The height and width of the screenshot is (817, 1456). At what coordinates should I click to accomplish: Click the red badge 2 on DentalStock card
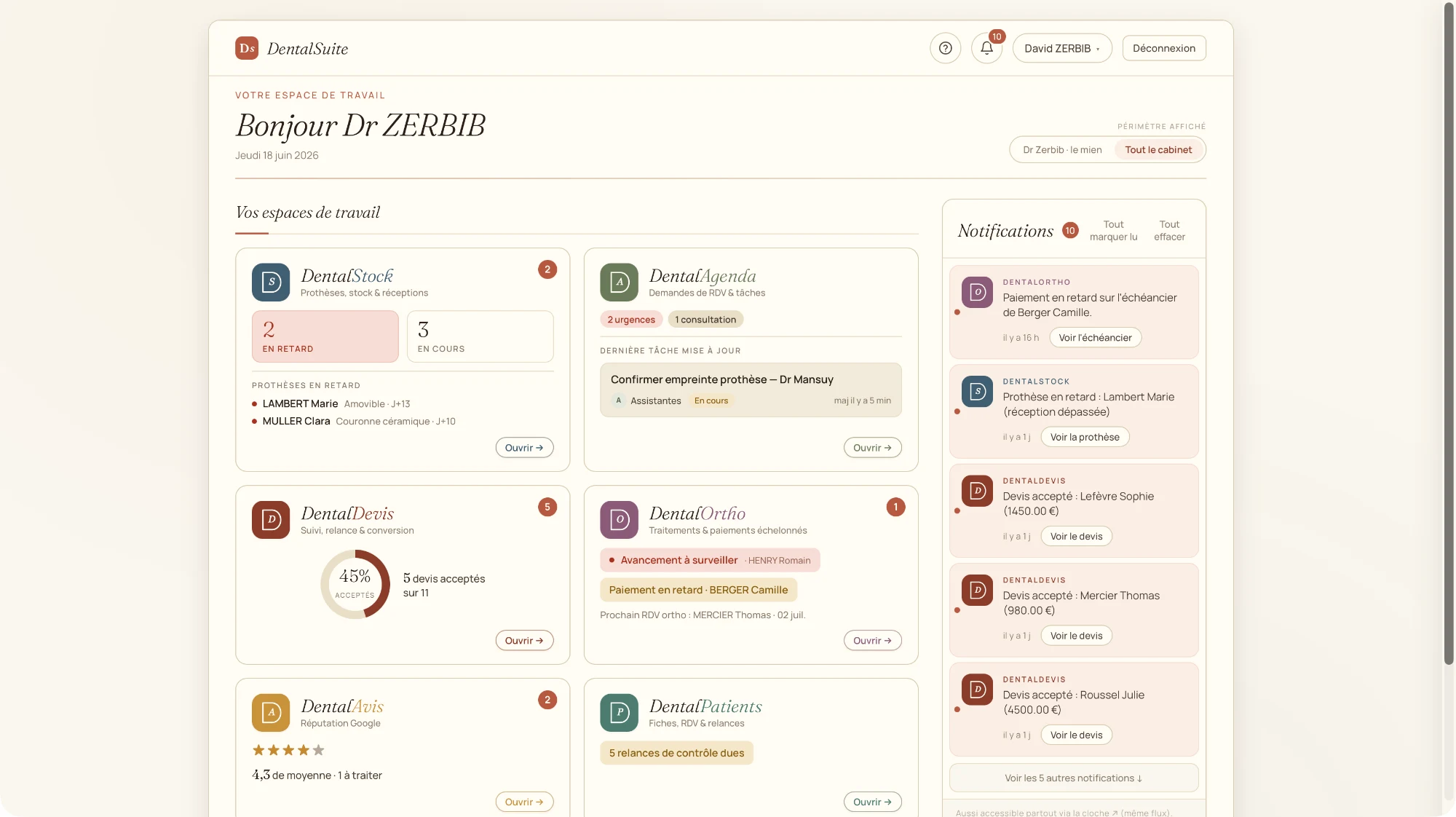(547, 269)
